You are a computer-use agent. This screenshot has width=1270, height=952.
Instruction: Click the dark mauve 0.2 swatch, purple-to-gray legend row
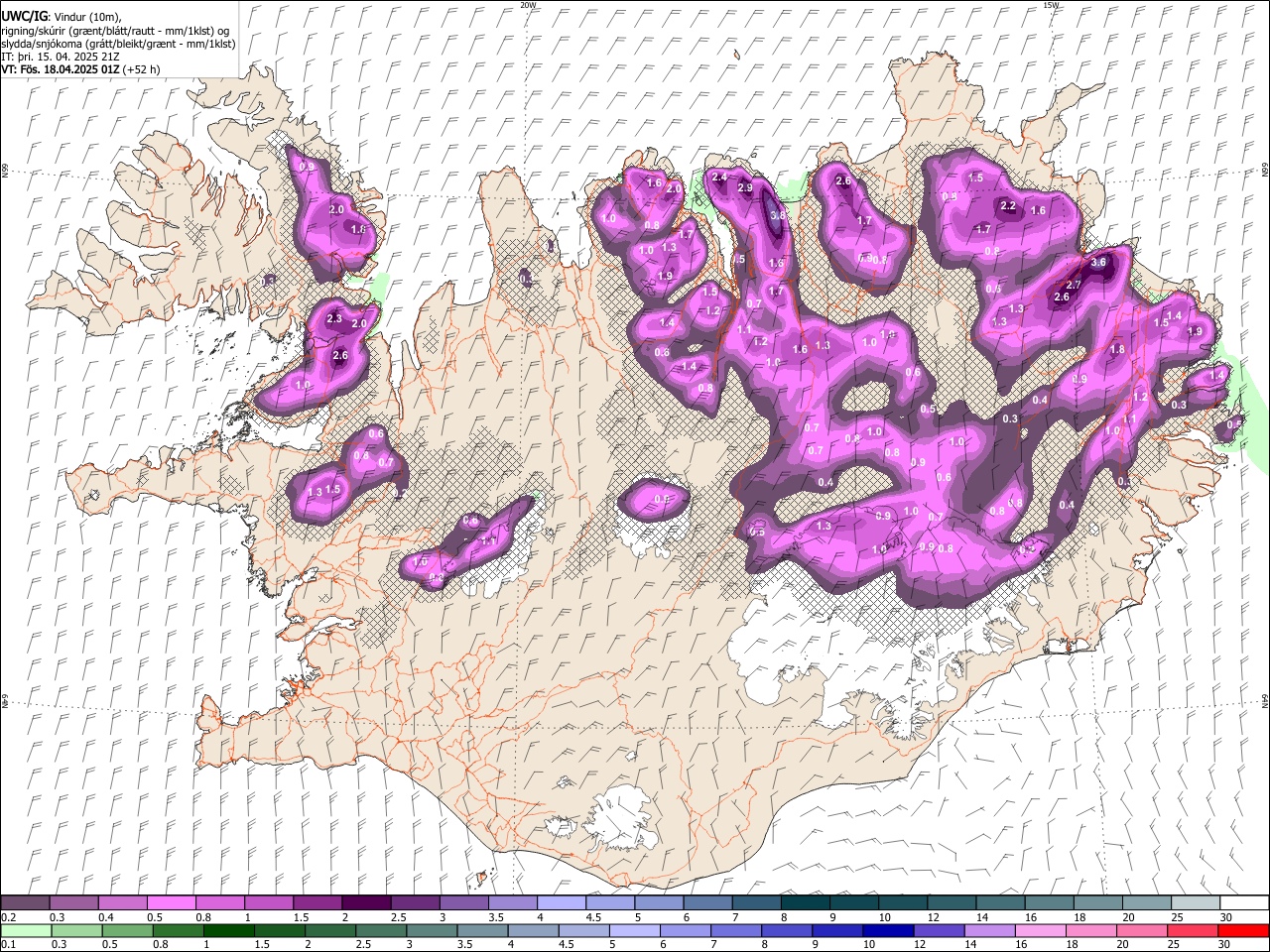tap(26, 903)
